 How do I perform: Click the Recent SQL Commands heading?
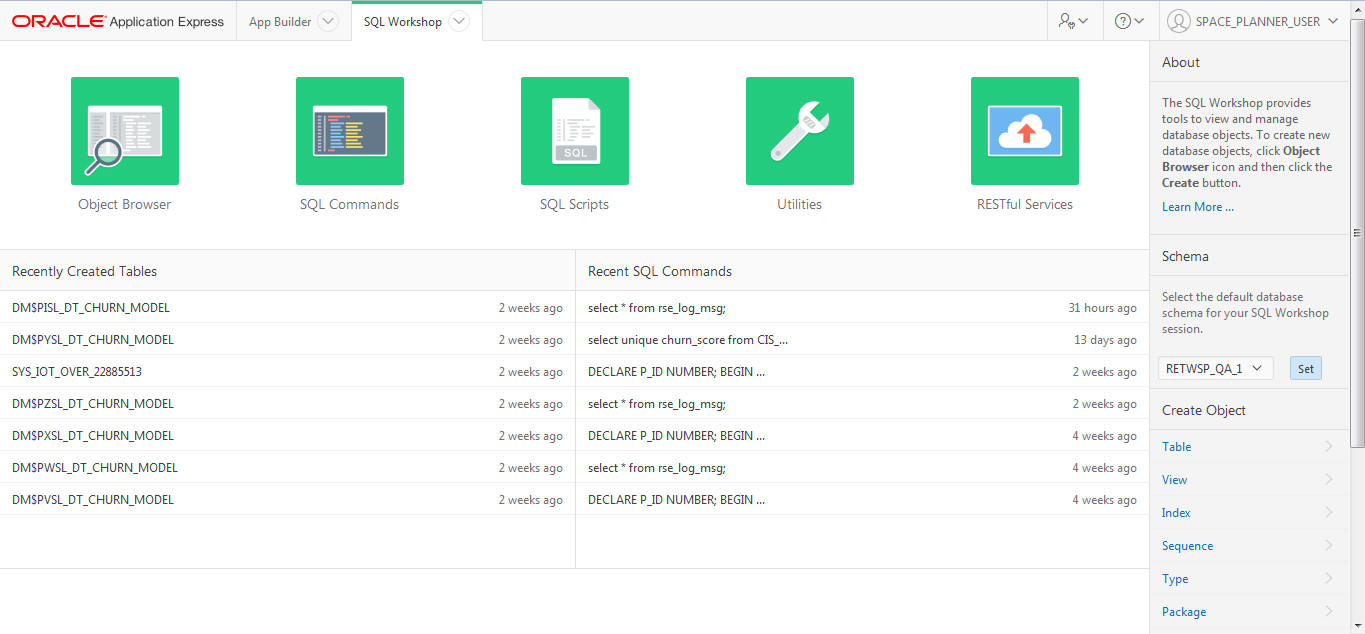[660, 271]
